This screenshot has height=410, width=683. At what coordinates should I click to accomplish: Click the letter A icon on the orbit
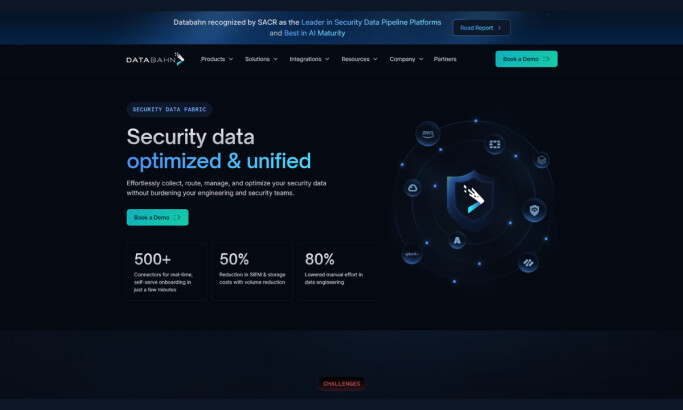coord(457,240)
